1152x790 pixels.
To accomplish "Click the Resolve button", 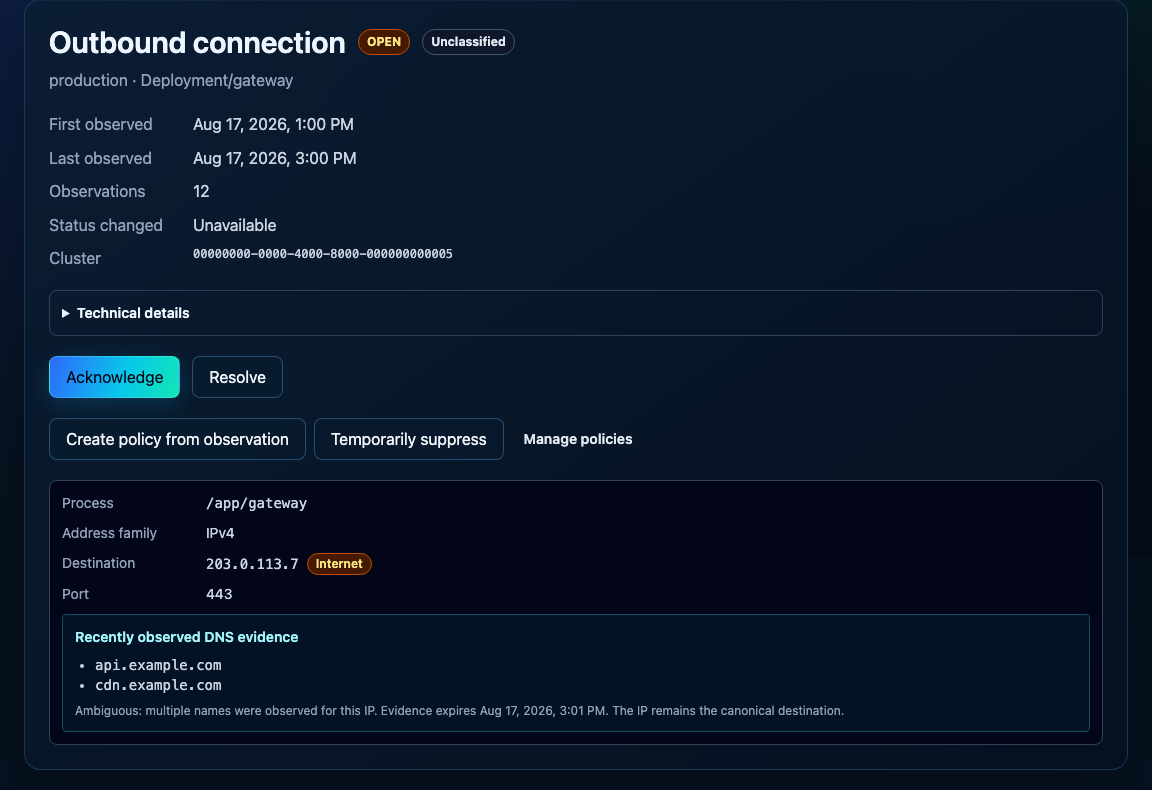I will pyautogui.click(x=237, y=377).
